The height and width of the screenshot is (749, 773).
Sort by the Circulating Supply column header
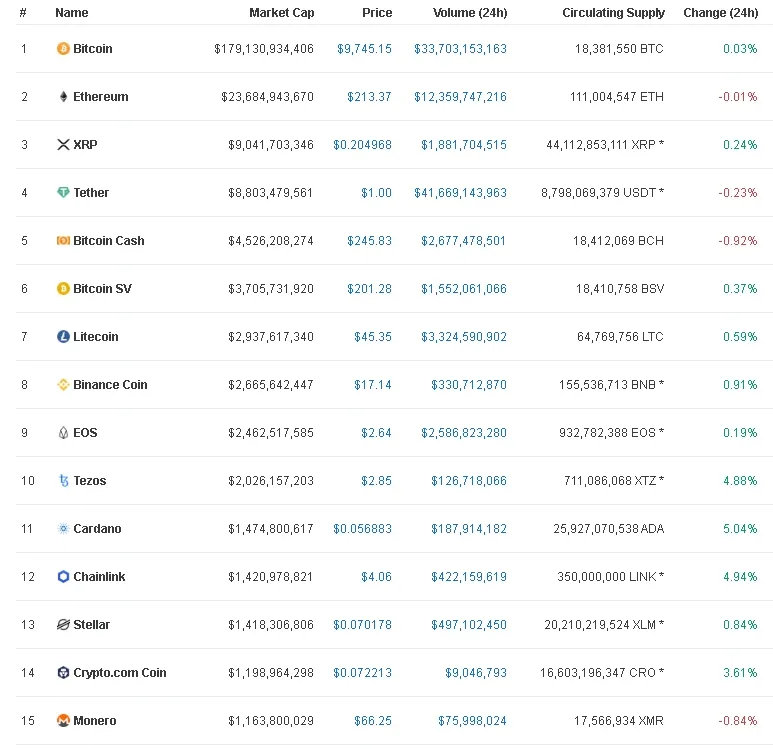click(613, 13)
